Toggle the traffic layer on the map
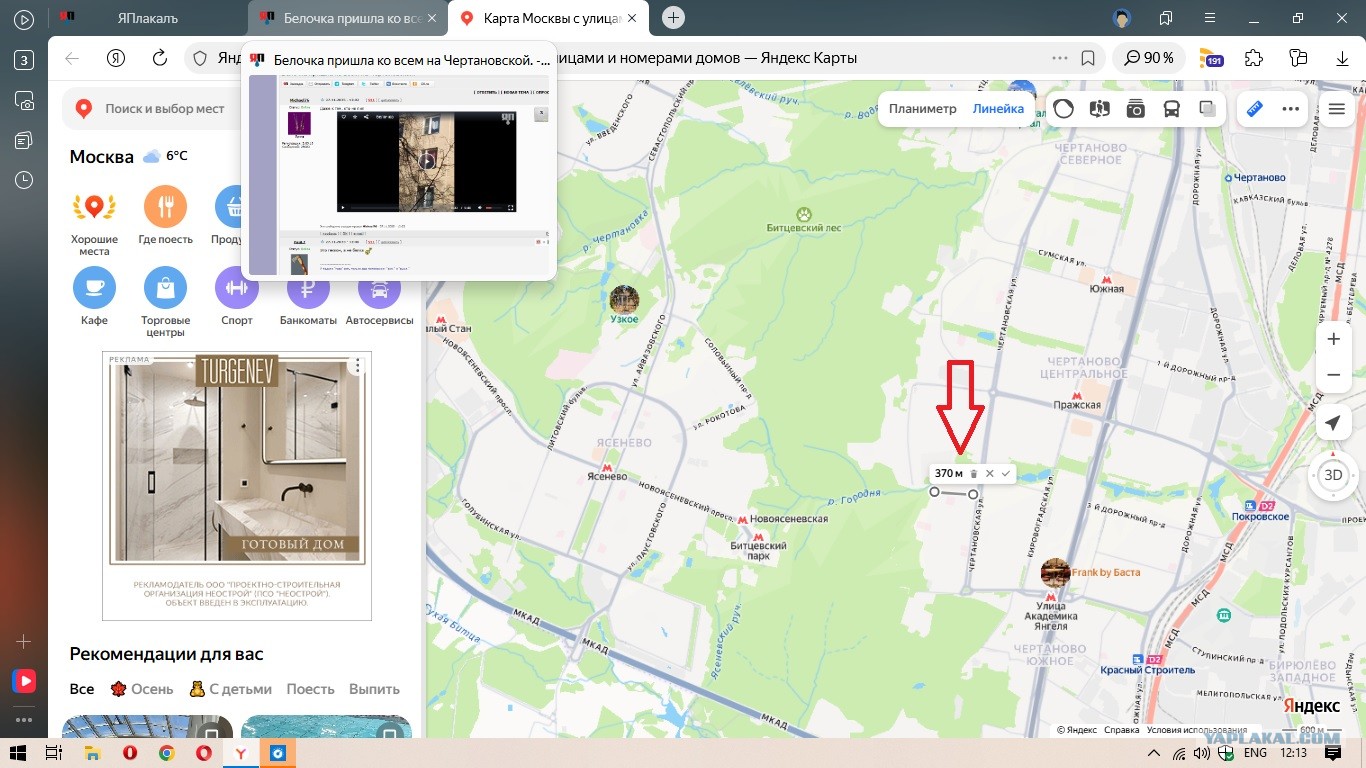 1064,109
